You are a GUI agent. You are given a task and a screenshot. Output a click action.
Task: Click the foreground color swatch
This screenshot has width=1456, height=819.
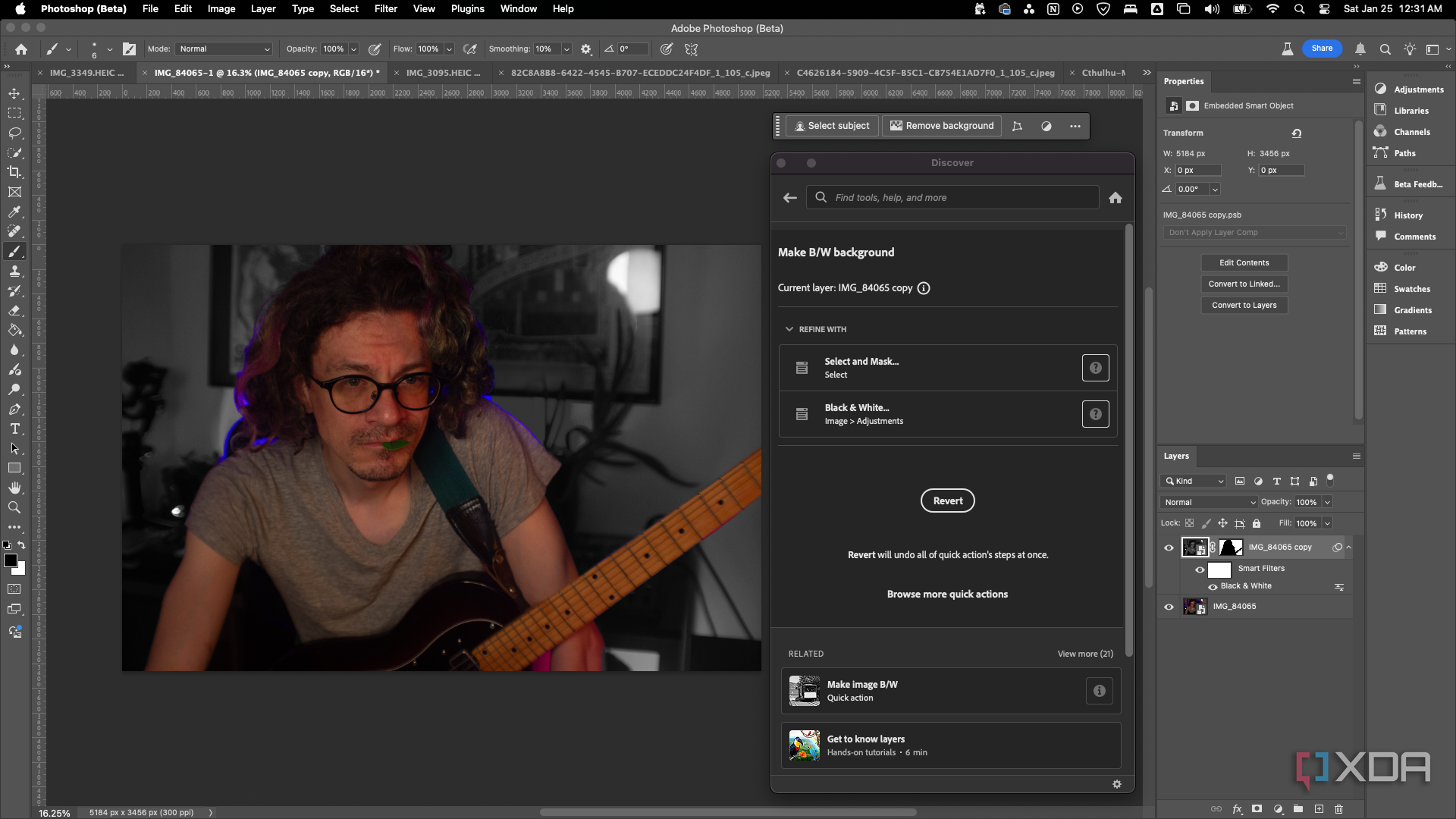pos(10,560)
